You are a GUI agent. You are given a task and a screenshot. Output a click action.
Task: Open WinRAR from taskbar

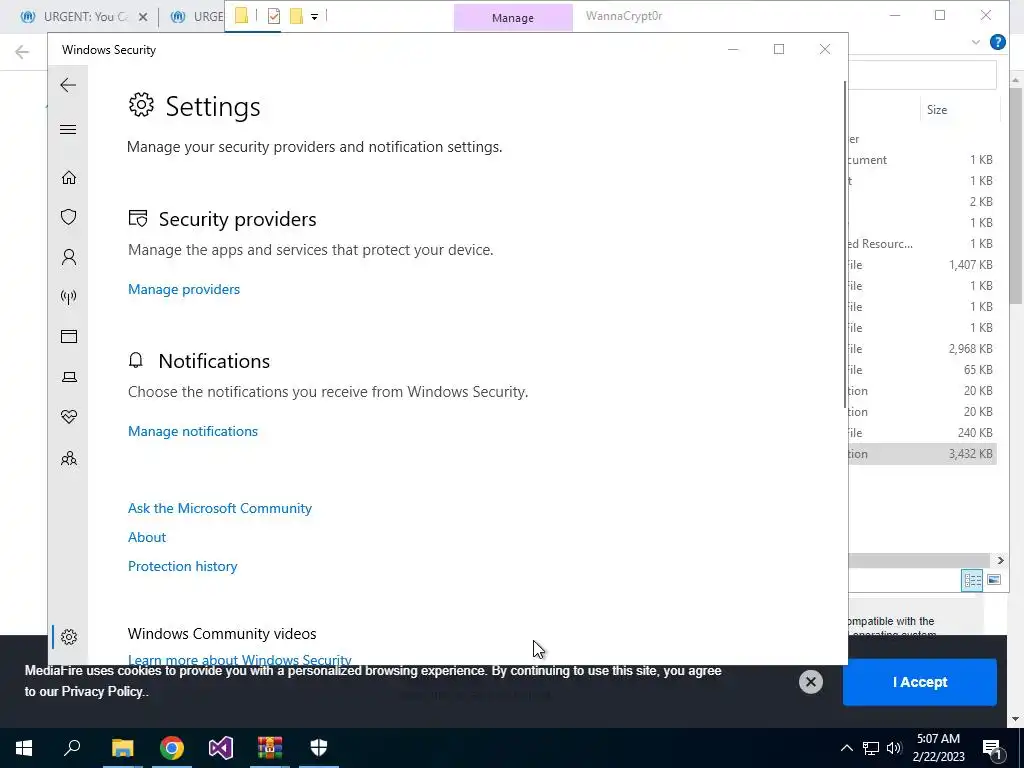tap(270, 748)
